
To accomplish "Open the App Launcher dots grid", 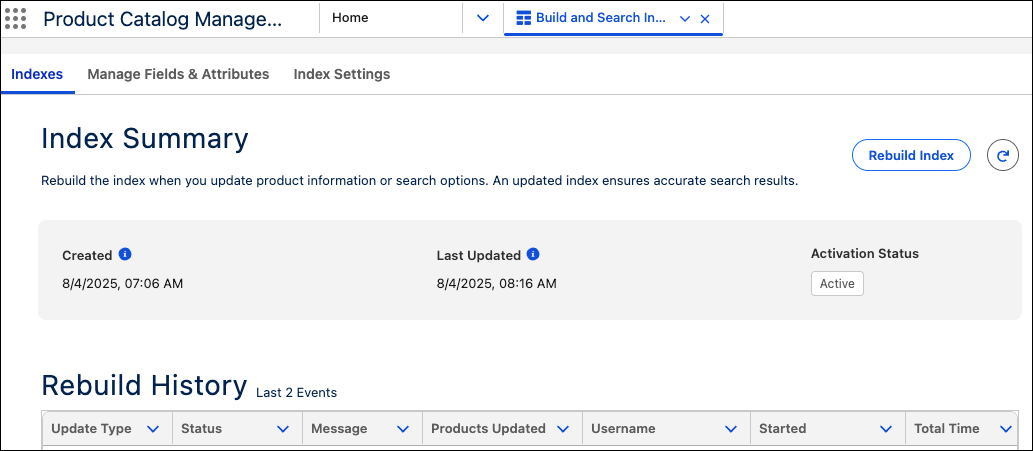I will (15, 18).
